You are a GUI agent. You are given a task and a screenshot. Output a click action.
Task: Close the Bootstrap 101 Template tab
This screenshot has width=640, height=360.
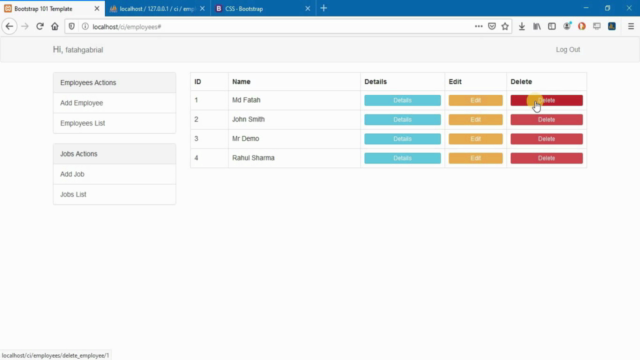pyautogui.click(x=97, y=8)
